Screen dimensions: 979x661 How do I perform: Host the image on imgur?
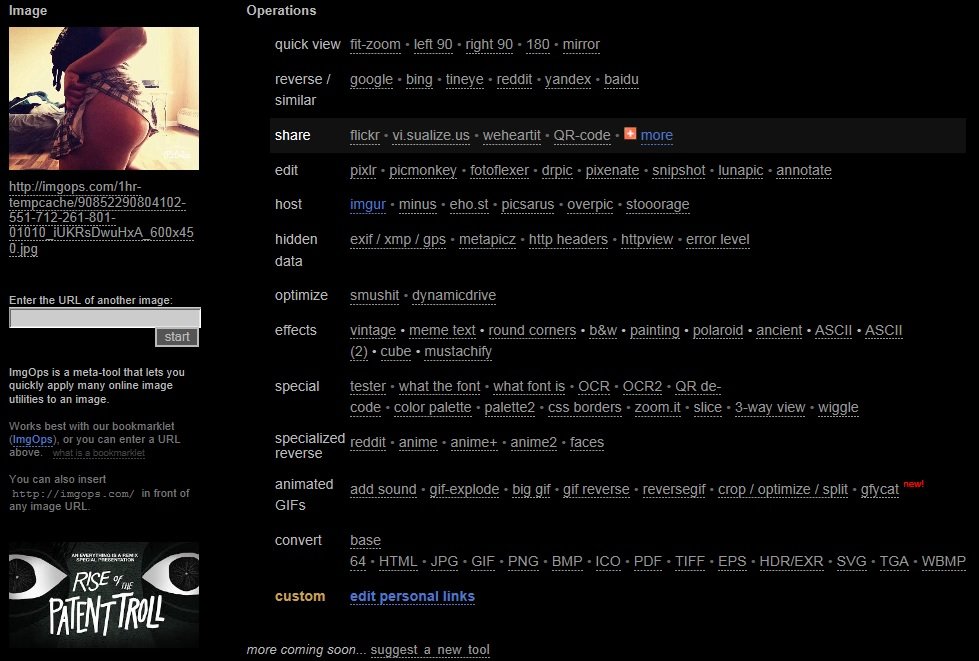point(368,204)
